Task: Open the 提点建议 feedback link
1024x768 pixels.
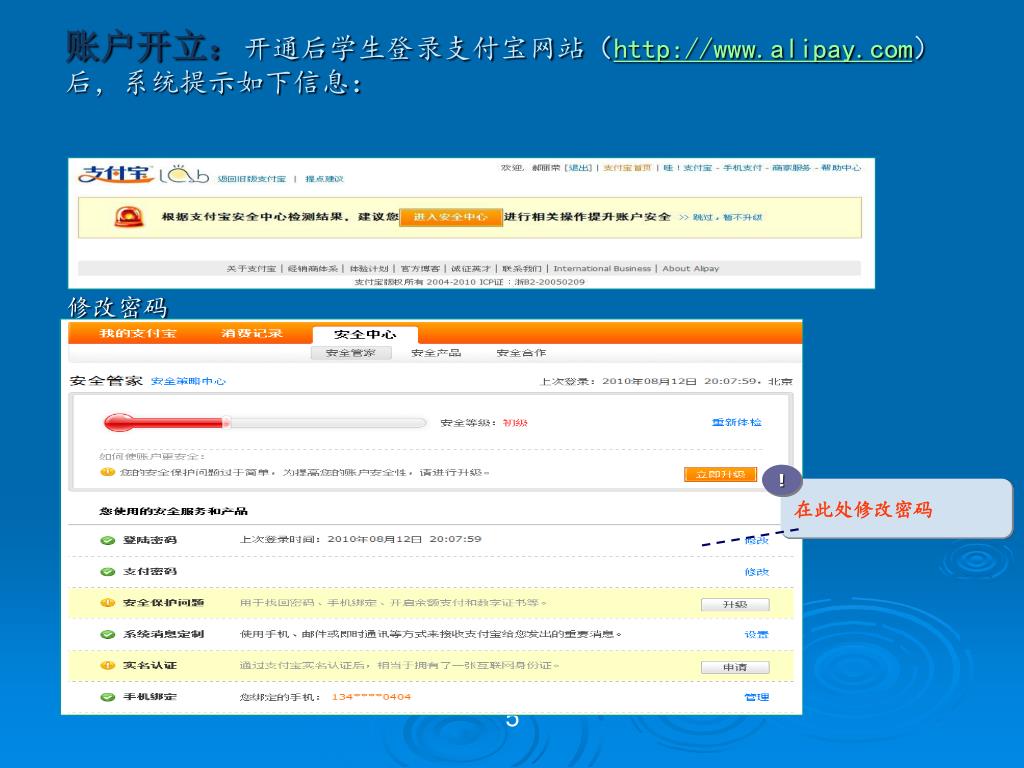Action: coord(325,179)
